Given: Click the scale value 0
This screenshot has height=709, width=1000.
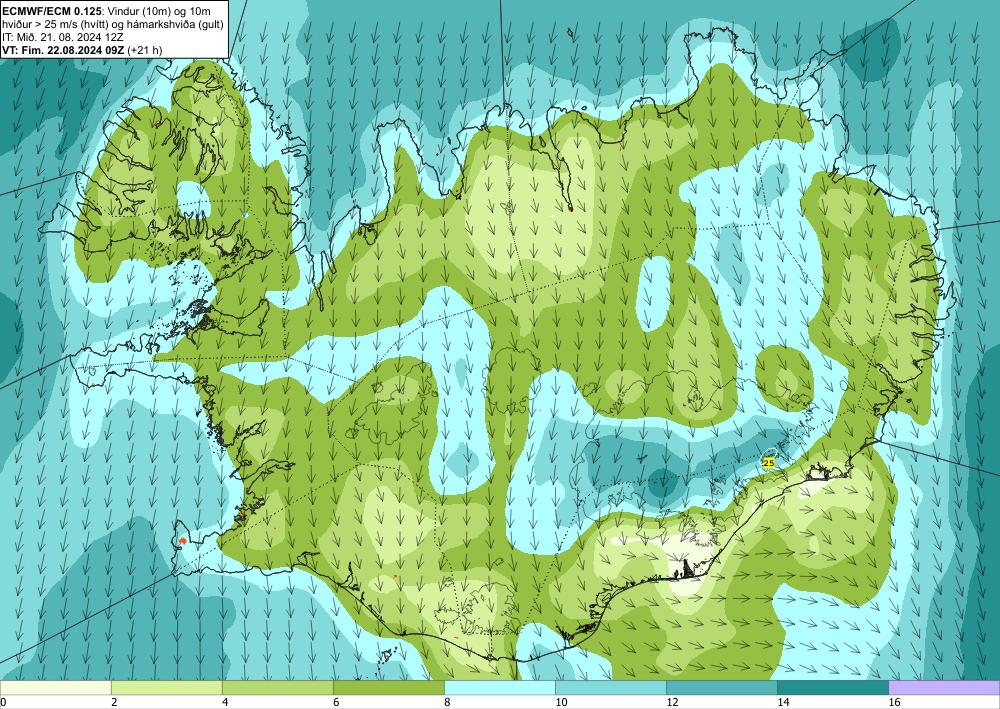Looking at the screenshot, I should (x=3, y=702).
